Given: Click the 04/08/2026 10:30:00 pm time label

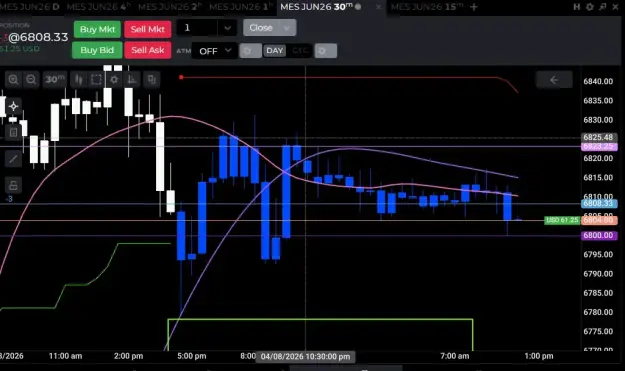Looking at the screenshot, I should tap(305, 357).
